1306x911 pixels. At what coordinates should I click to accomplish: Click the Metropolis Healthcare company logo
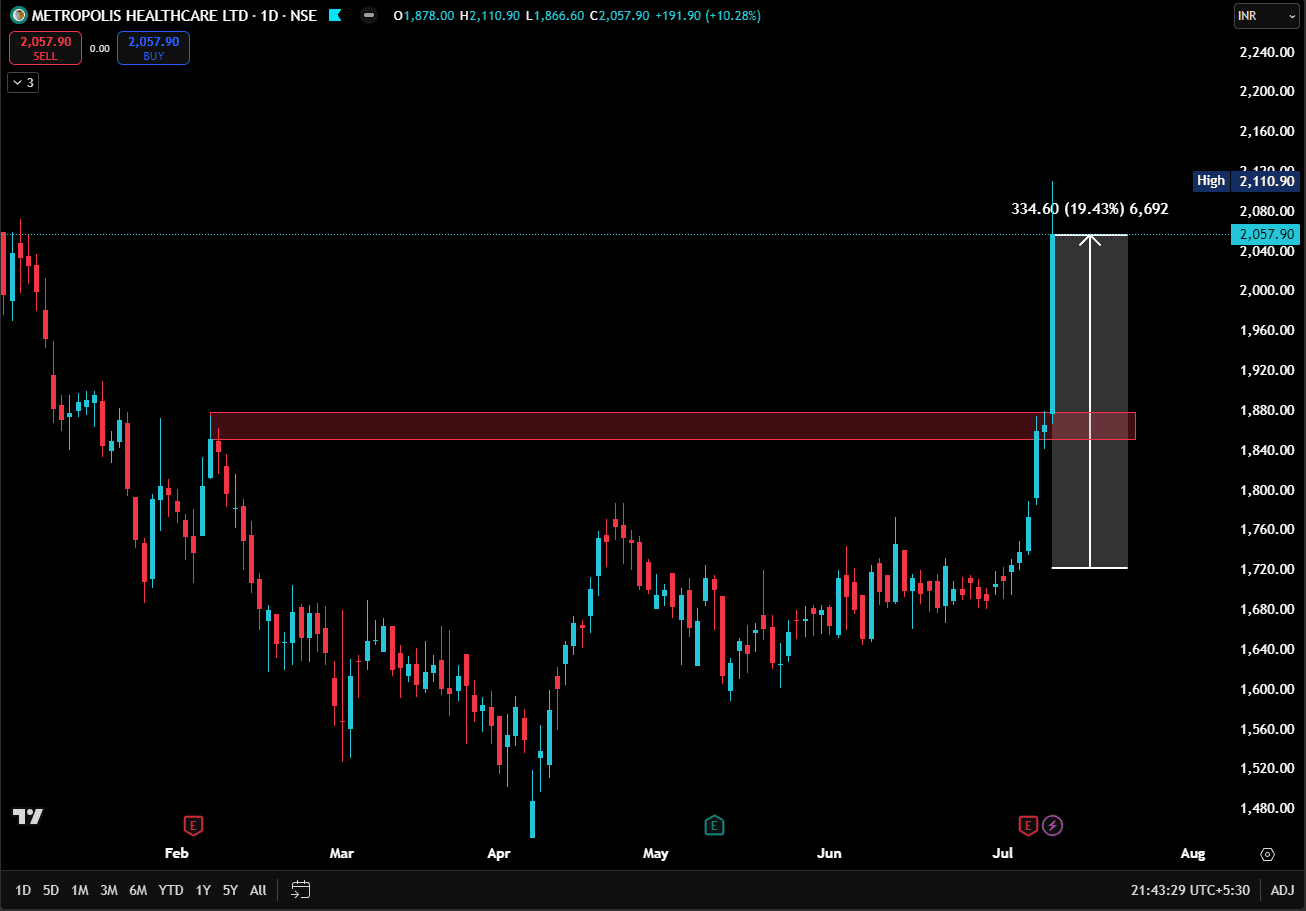[x=19, y=16]
